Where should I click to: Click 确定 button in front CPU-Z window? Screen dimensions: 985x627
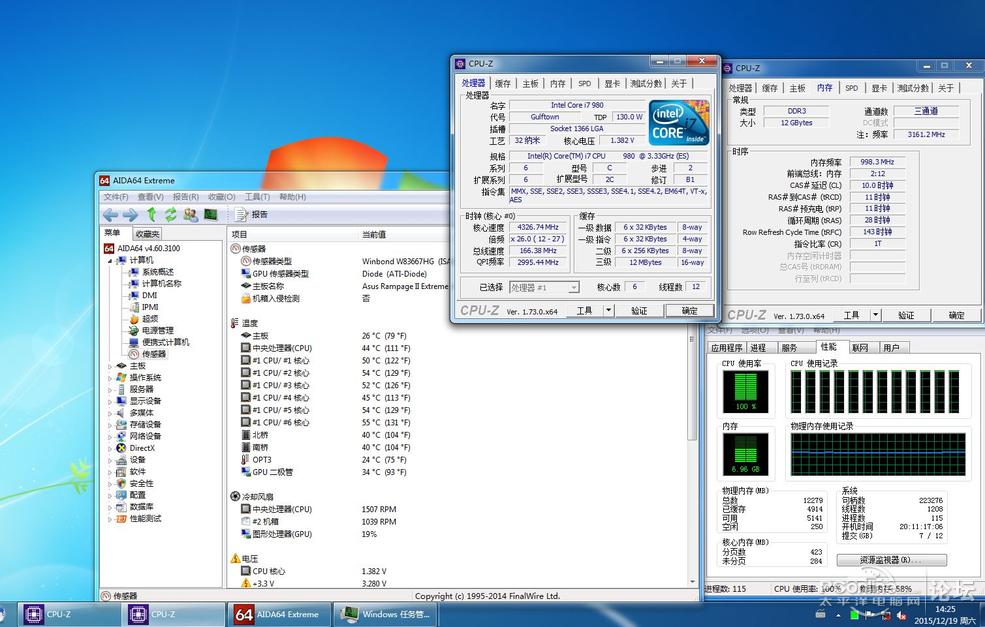click(689, 310)
